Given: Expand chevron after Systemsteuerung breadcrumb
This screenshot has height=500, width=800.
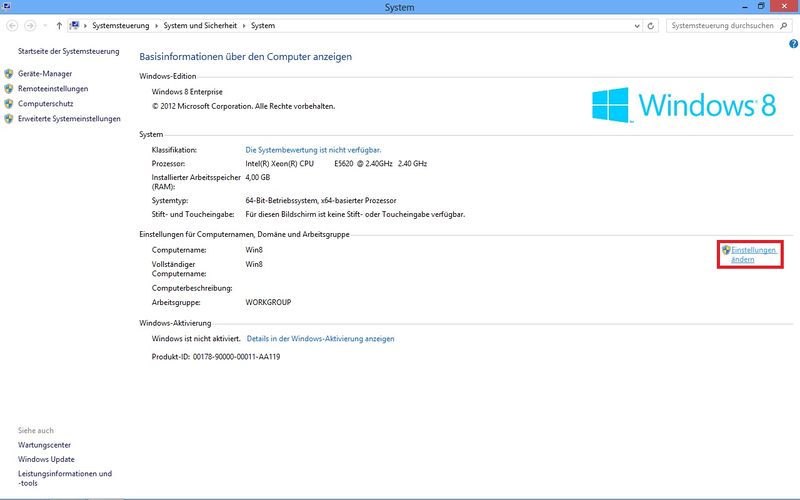Looking at the screenshot, I should 156,26.
